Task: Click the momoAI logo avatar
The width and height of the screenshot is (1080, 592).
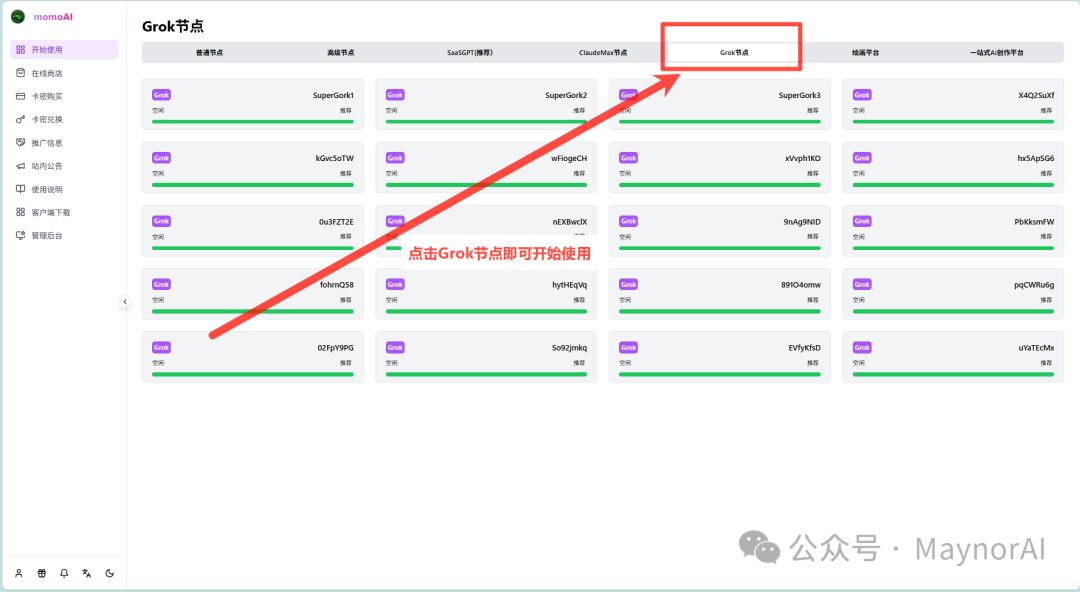Action: (x=18, y=17)
